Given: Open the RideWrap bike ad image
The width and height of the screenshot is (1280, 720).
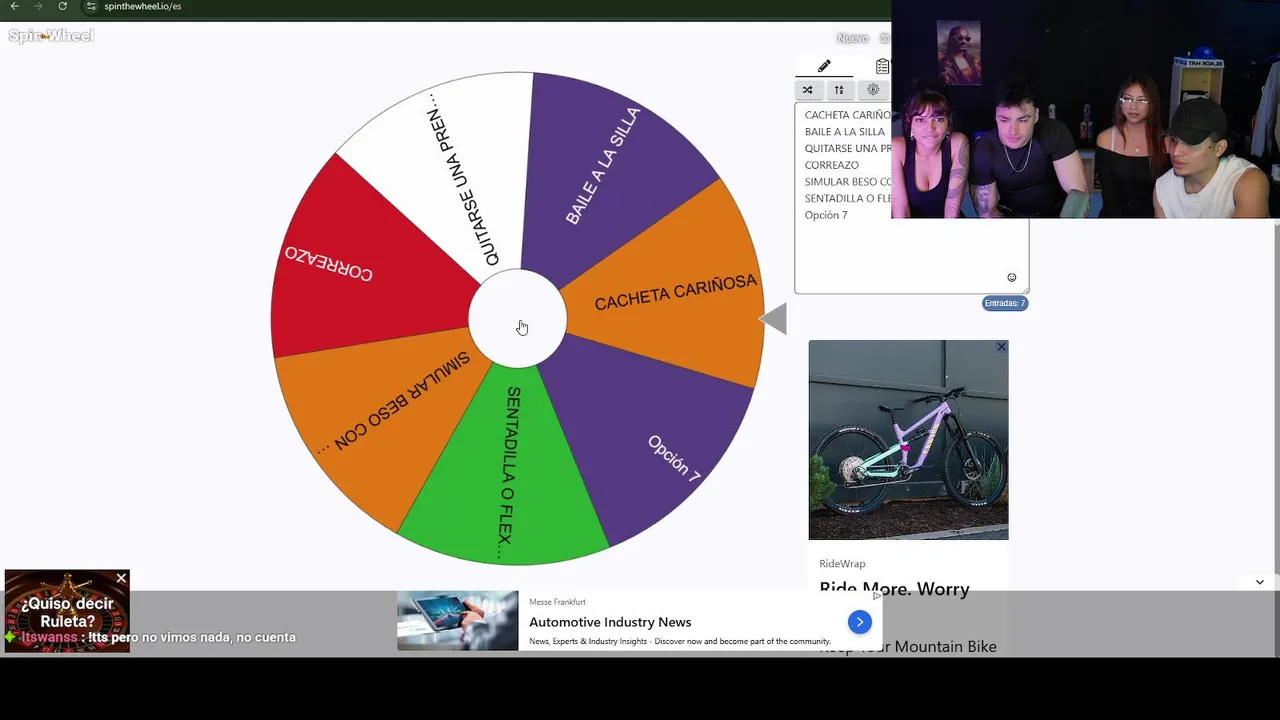Looking at the screenshot, I should (x=908, y=440).
